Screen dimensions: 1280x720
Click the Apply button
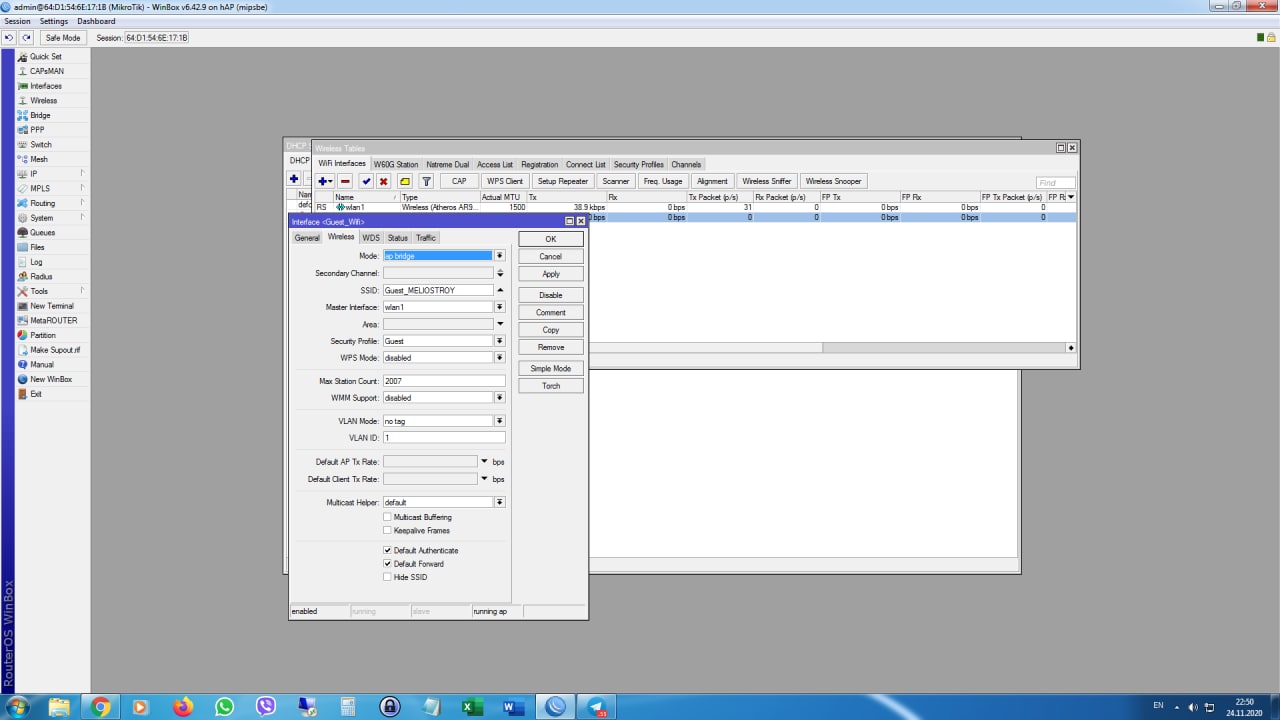pos(551,274)
